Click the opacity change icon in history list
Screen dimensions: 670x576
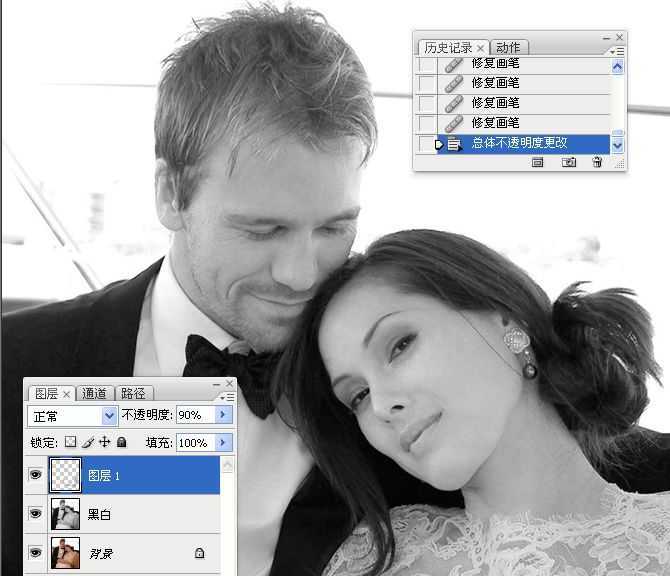pyautogui.click(x=455, y=144)
